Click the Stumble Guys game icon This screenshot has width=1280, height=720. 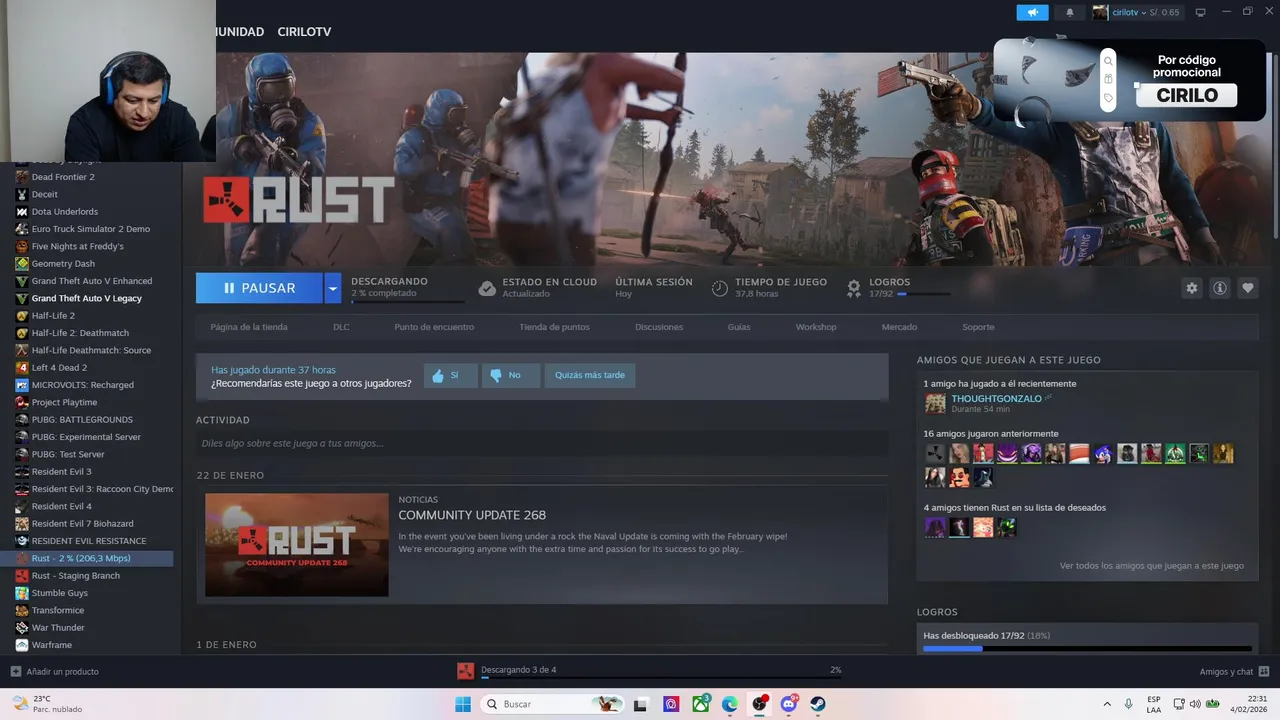pyautogui.click(x=22, y=593)
